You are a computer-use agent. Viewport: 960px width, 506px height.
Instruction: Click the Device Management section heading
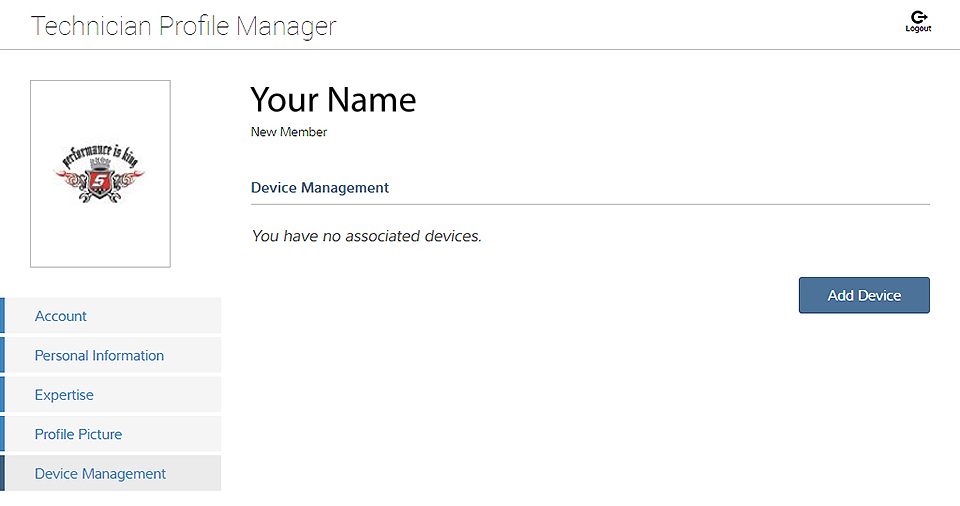click(320, 187)
